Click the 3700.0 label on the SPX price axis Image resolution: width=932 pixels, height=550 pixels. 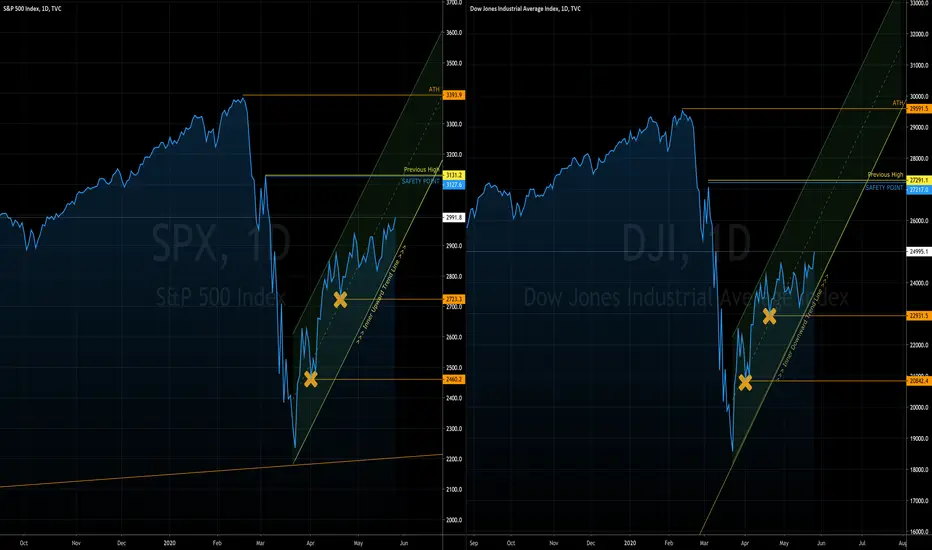[454, 2]
